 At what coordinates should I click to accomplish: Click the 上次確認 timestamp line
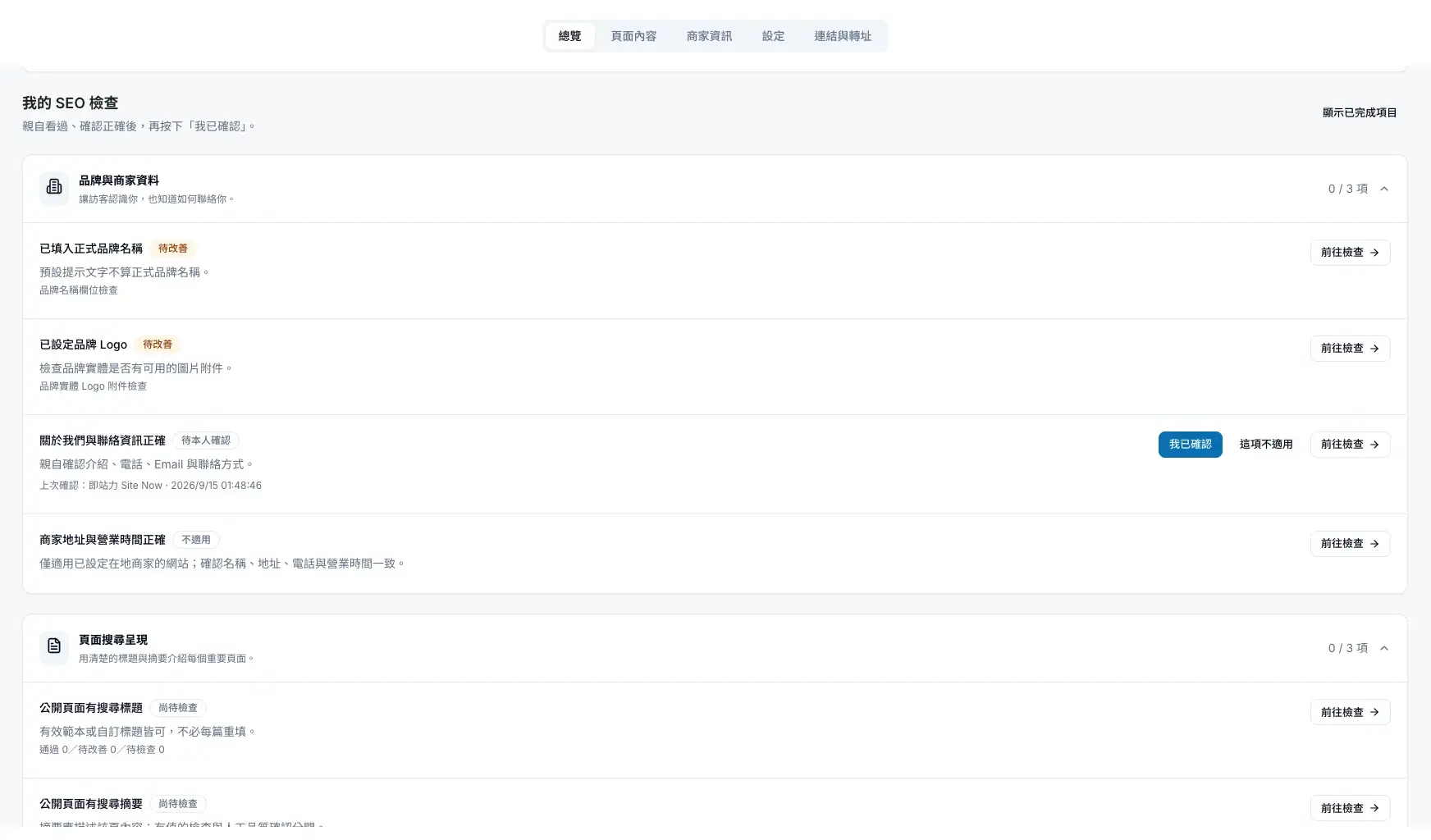tap(151, 486)
